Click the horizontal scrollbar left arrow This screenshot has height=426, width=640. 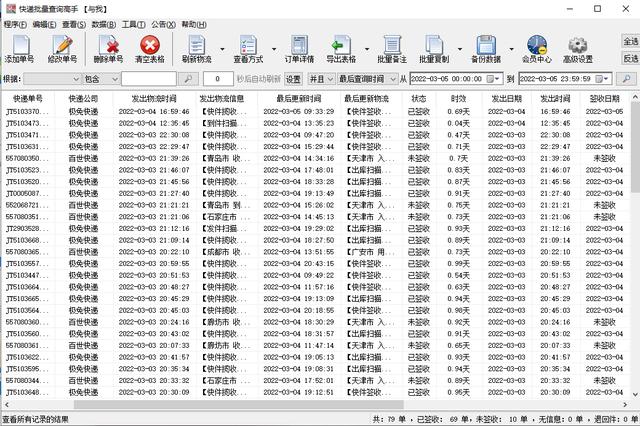point(7,404)
